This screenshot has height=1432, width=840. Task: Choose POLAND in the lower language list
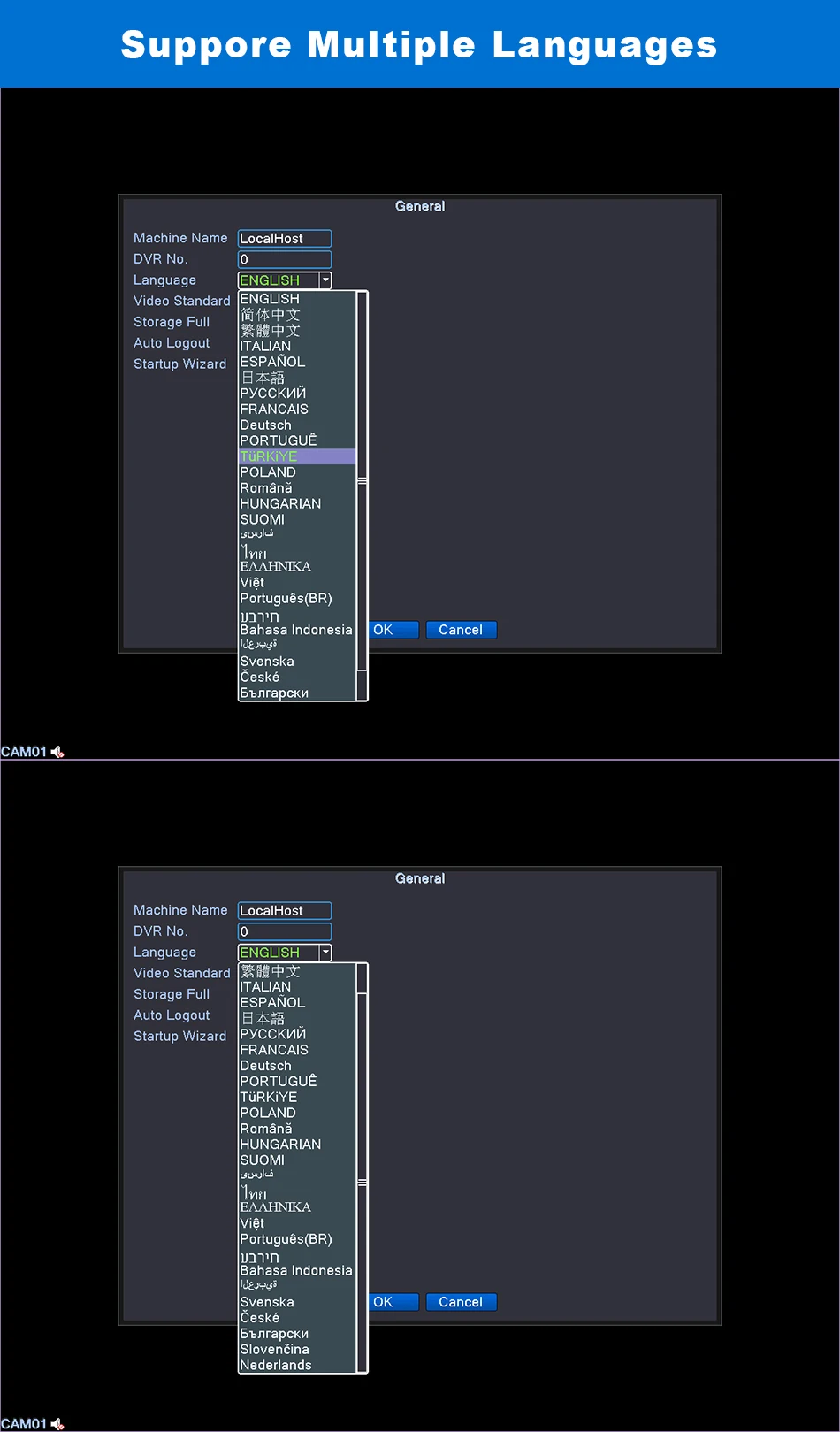[297, 1113]
